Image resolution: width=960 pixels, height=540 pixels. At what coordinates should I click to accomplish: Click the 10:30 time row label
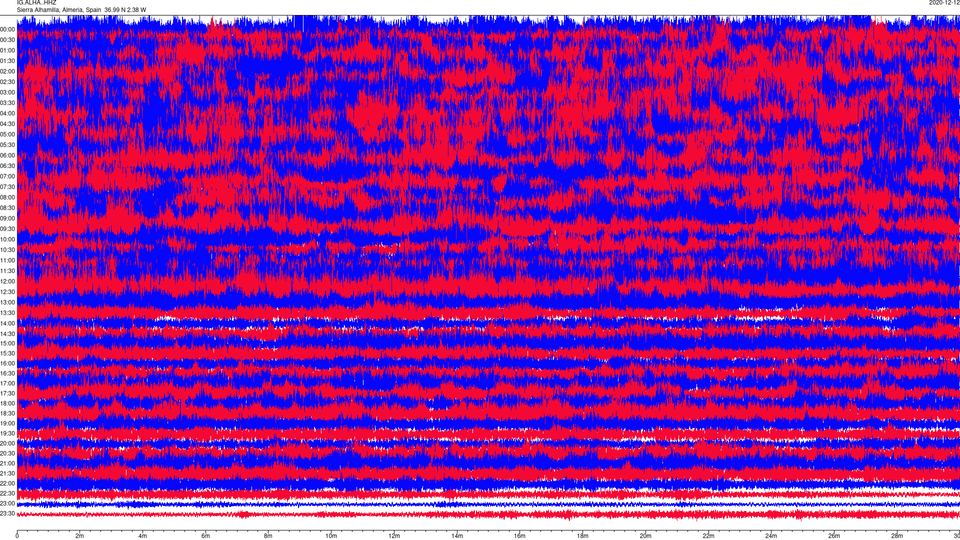point(7,250)
